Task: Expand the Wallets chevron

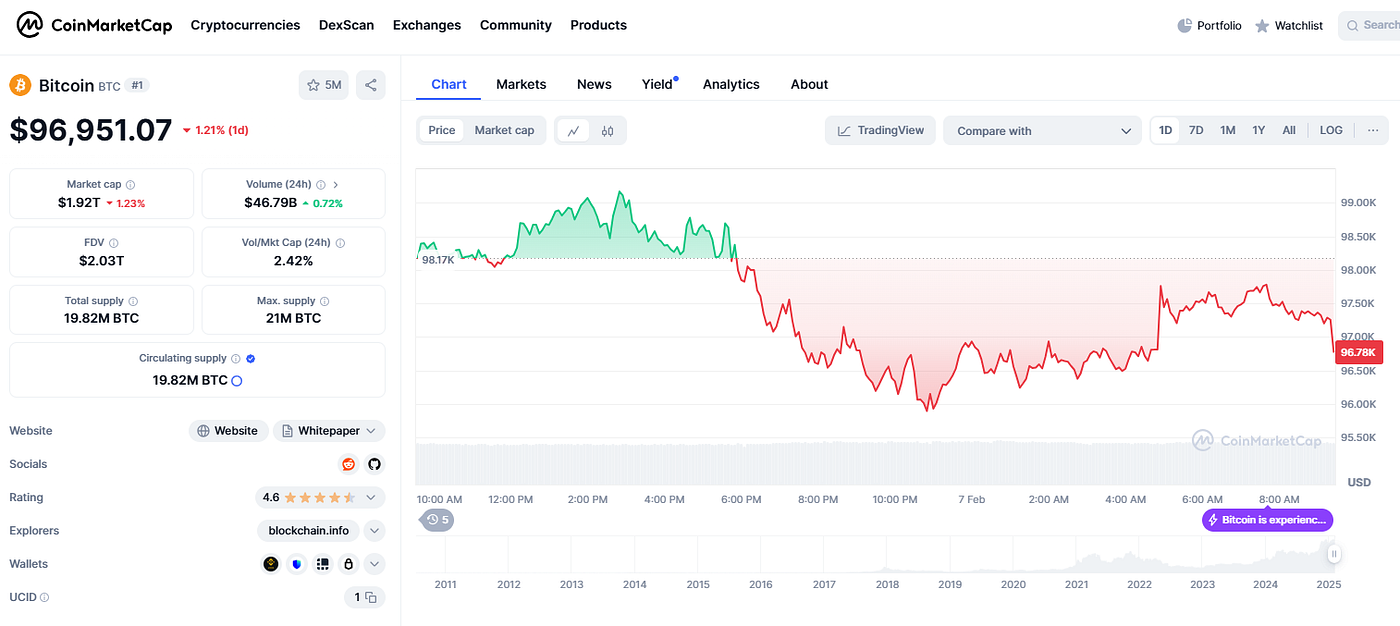Action: 374,564
